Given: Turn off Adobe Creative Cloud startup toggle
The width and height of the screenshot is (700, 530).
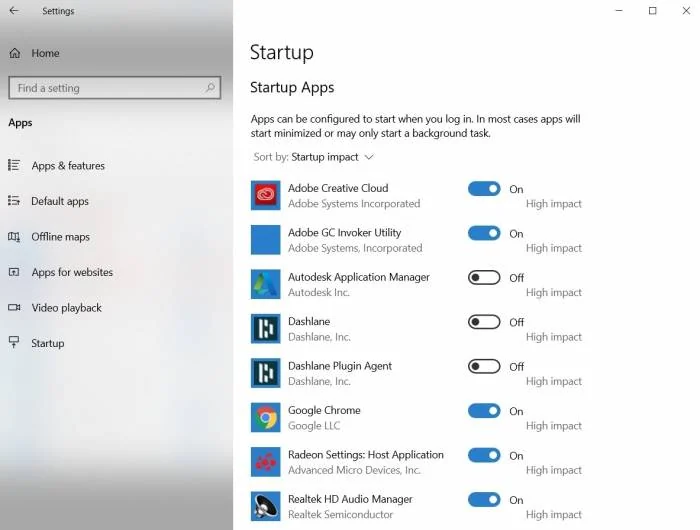Looking at the screenshot, I should pyautogui.click(x=484, y=189).
